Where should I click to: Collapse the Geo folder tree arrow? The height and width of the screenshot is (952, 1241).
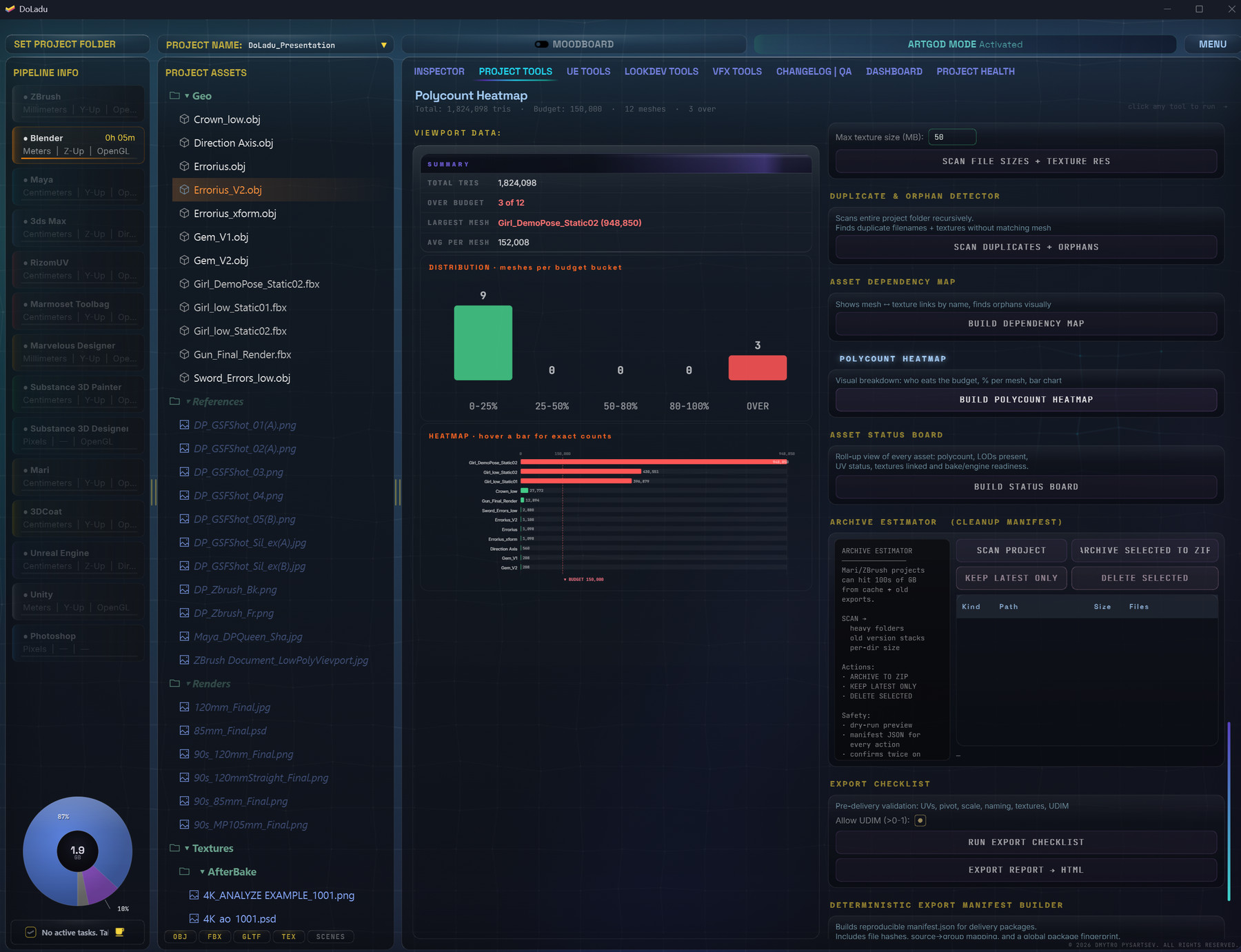tap(187, 96)
